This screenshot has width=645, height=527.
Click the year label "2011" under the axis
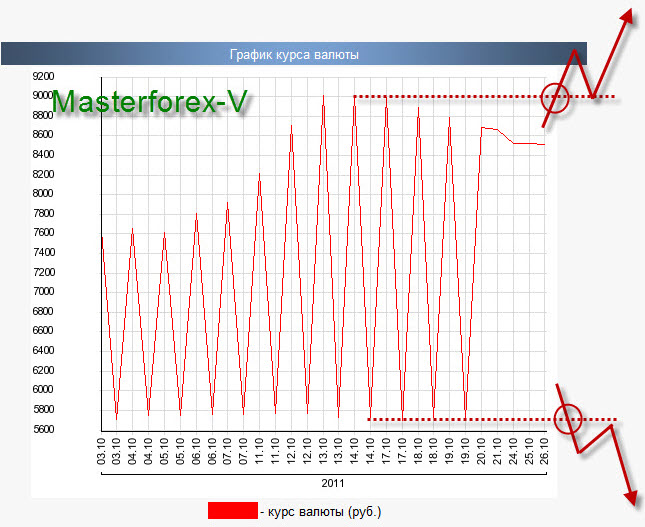(x=333, y=483)
